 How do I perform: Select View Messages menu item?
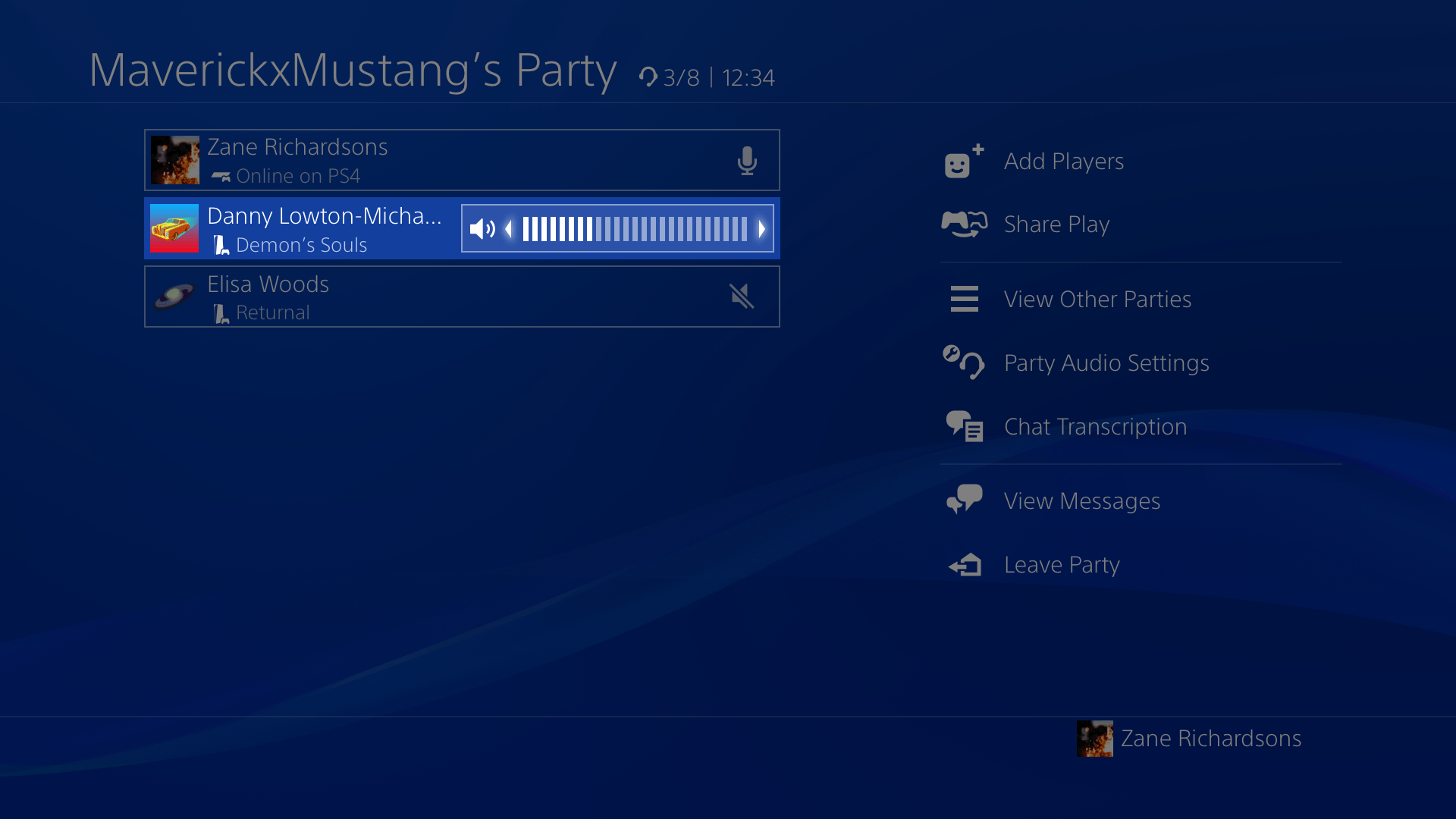tap(1082, 501)
